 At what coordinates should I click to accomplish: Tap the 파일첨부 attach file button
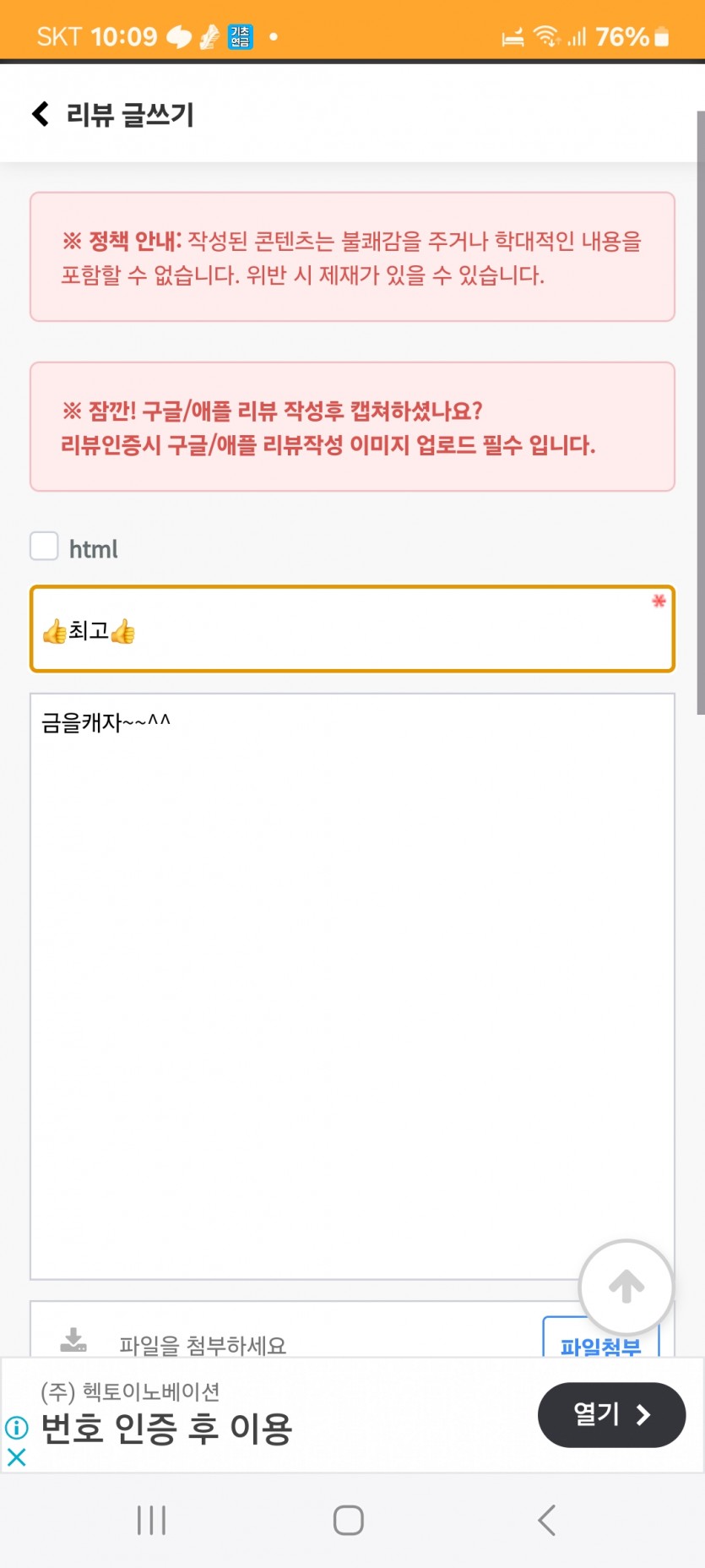(600, 1340)
